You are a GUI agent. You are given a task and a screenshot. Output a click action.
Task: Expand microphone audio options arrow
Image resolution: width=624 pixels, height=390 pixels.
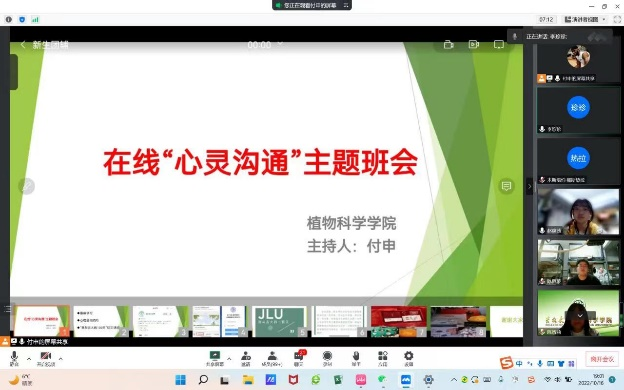29,359
